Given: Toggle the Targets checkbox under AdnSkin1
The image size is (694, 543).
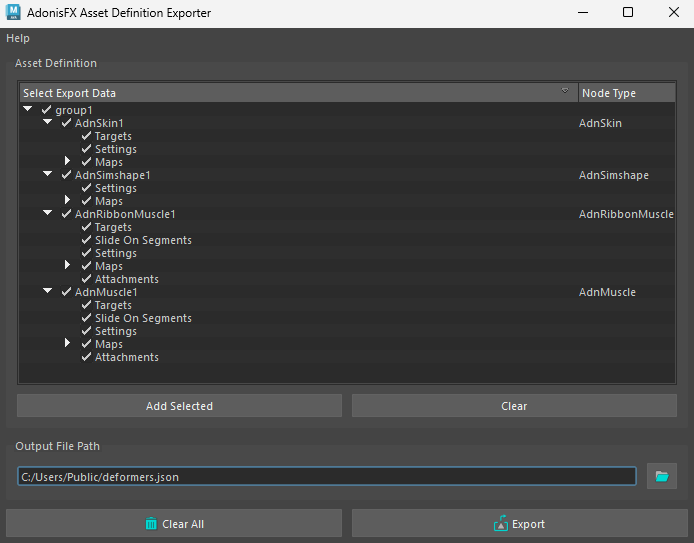Looking at the screenshot, I should tap(86, 136).
